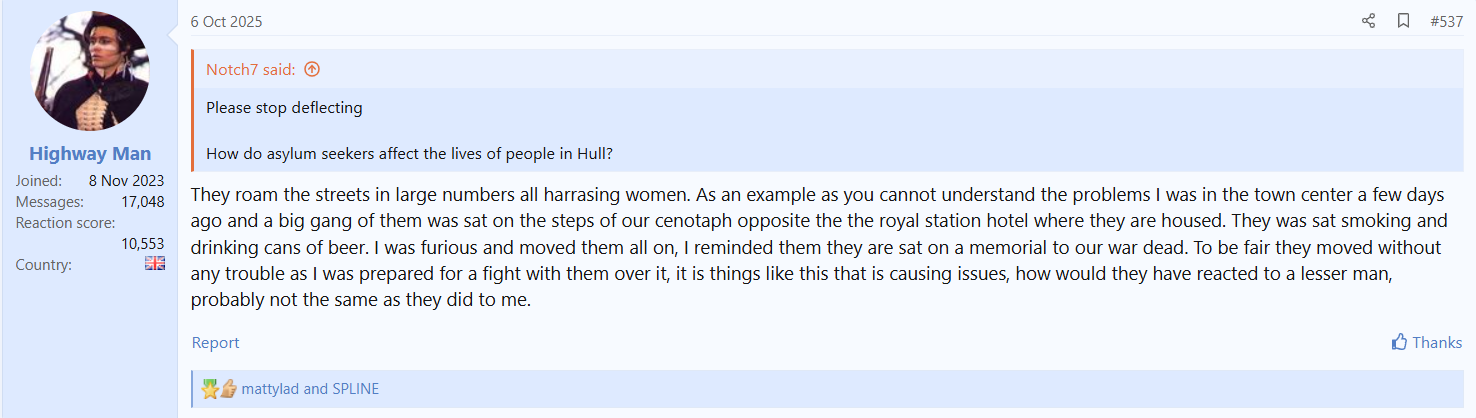
Task: Click the up-arrow icon beside Notch7 said
Action: (312, 69)
